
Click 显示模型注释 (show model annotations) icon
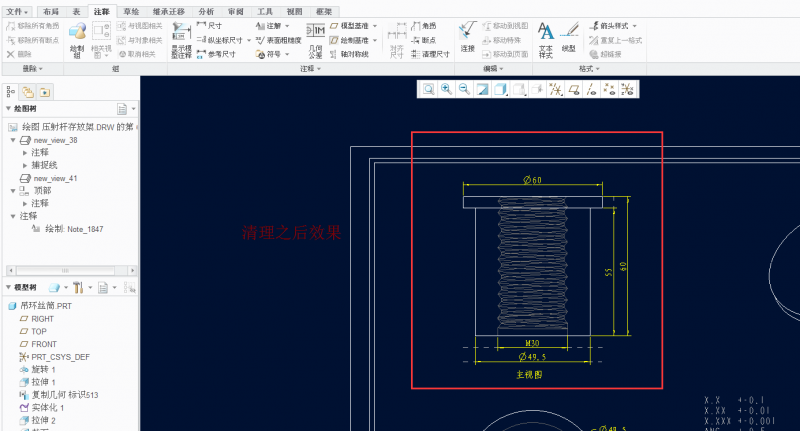point(181,40)
